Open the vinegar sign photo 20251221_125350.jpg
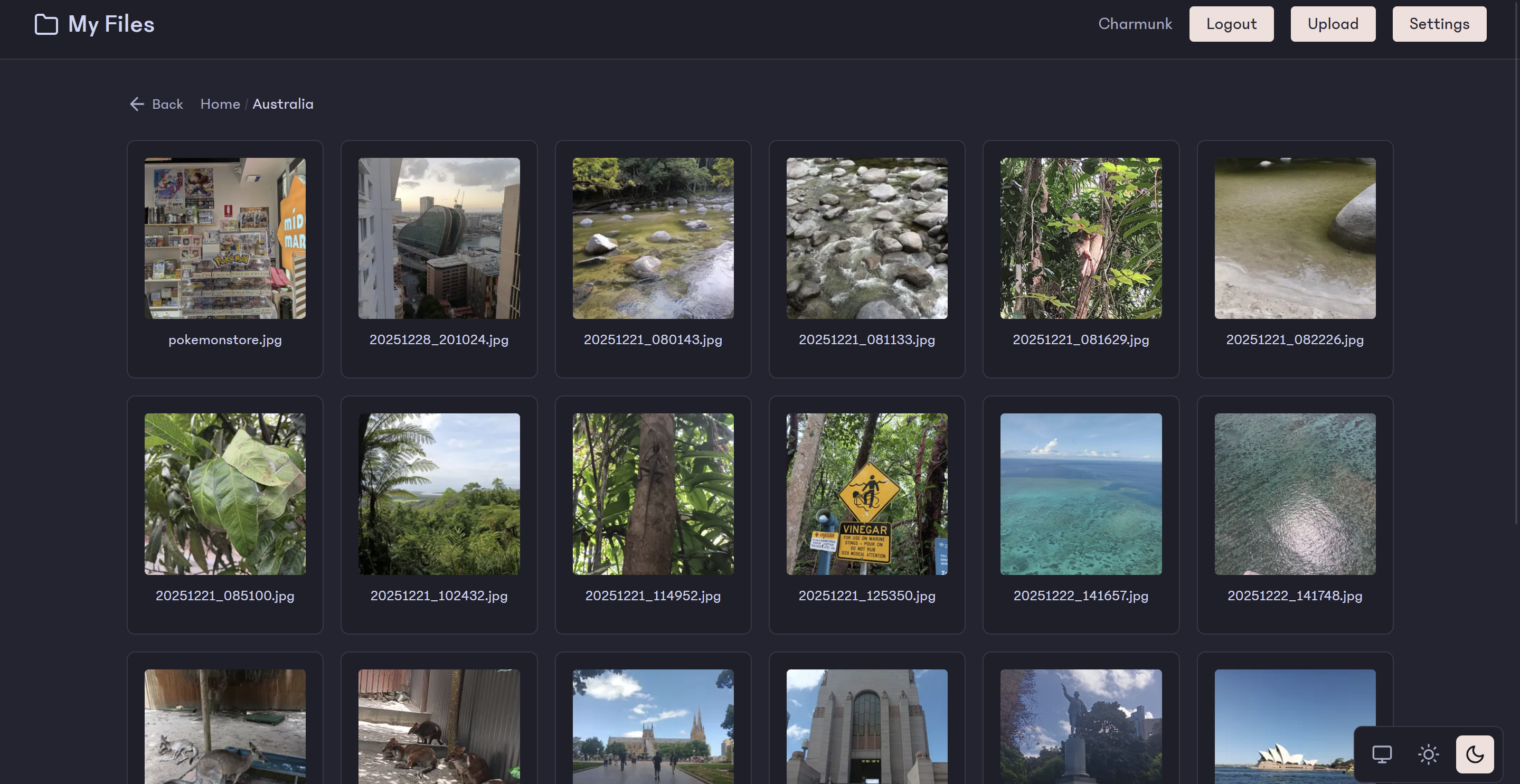The width and height of the screenshot is (1520, 784). point(866,494)
